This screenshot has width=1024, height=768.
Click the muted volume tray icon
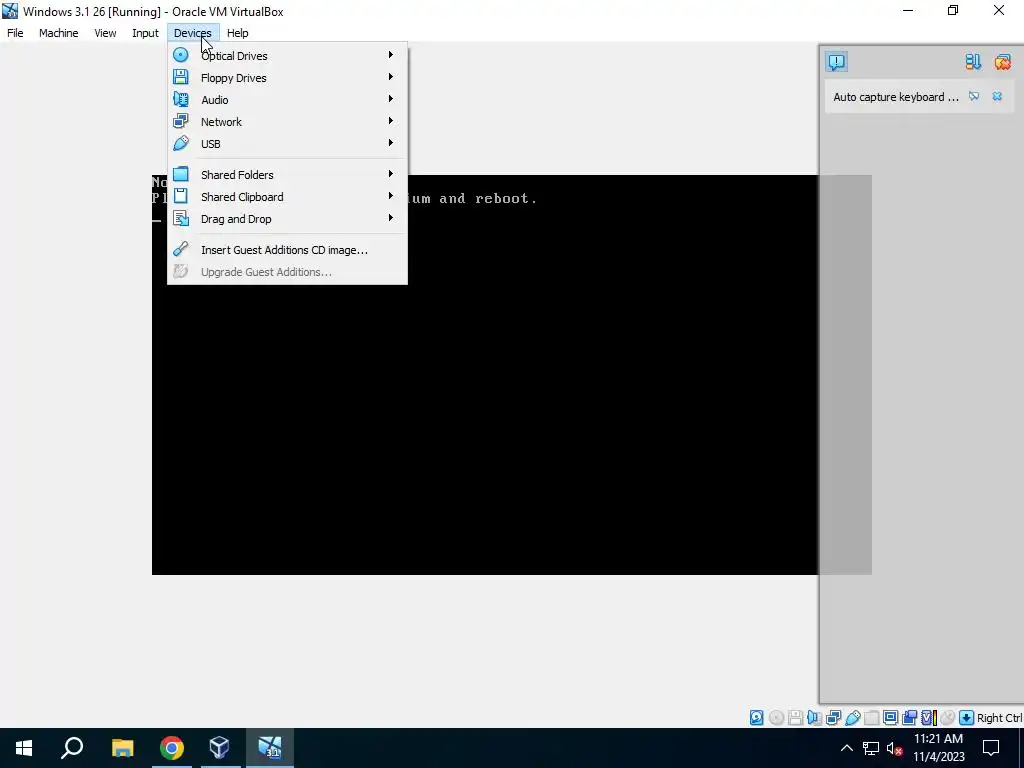point(895,748)
